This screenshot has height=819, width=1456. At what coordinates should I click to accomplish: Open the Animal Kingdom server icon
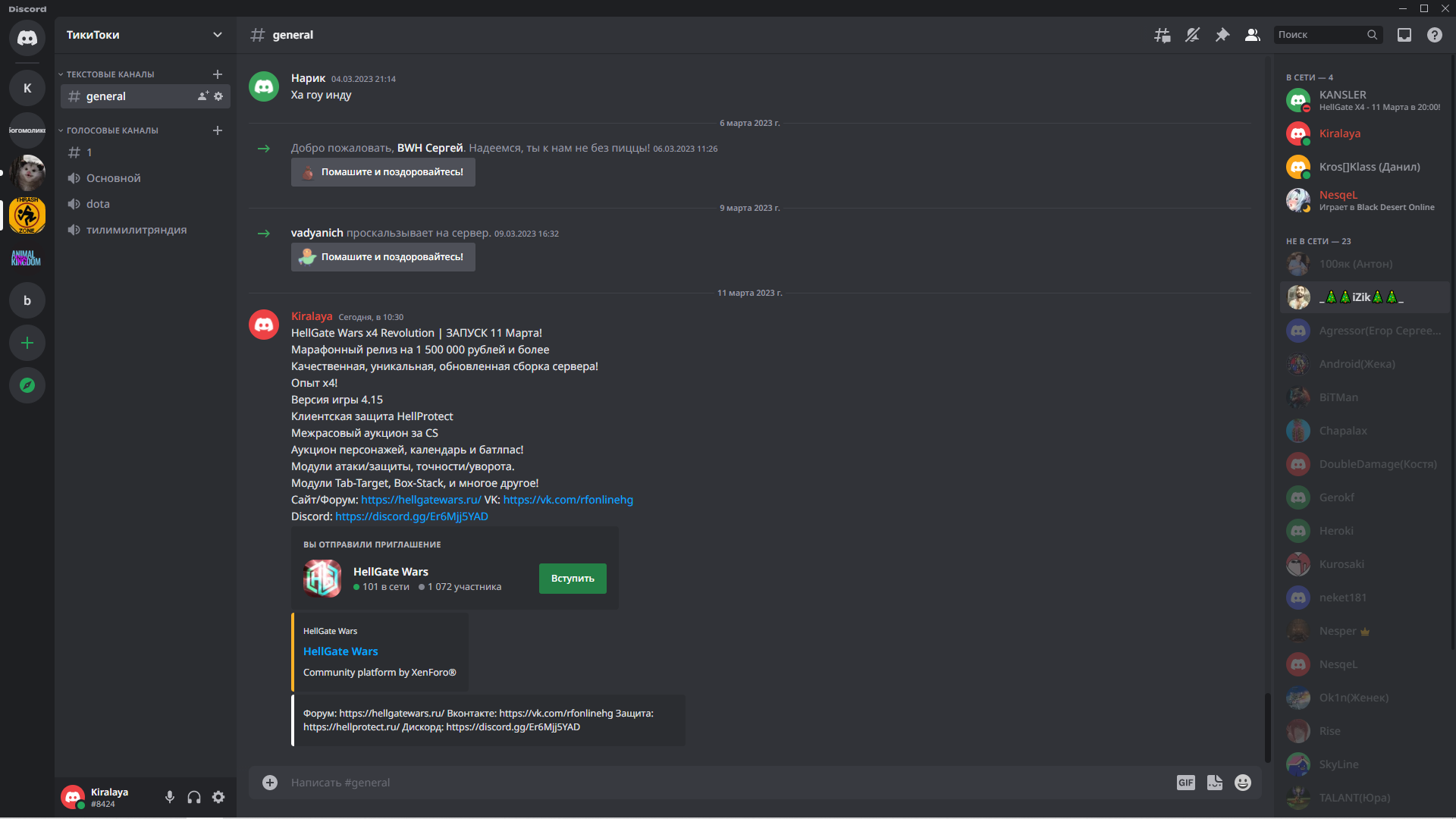click(x=27, y=258)
